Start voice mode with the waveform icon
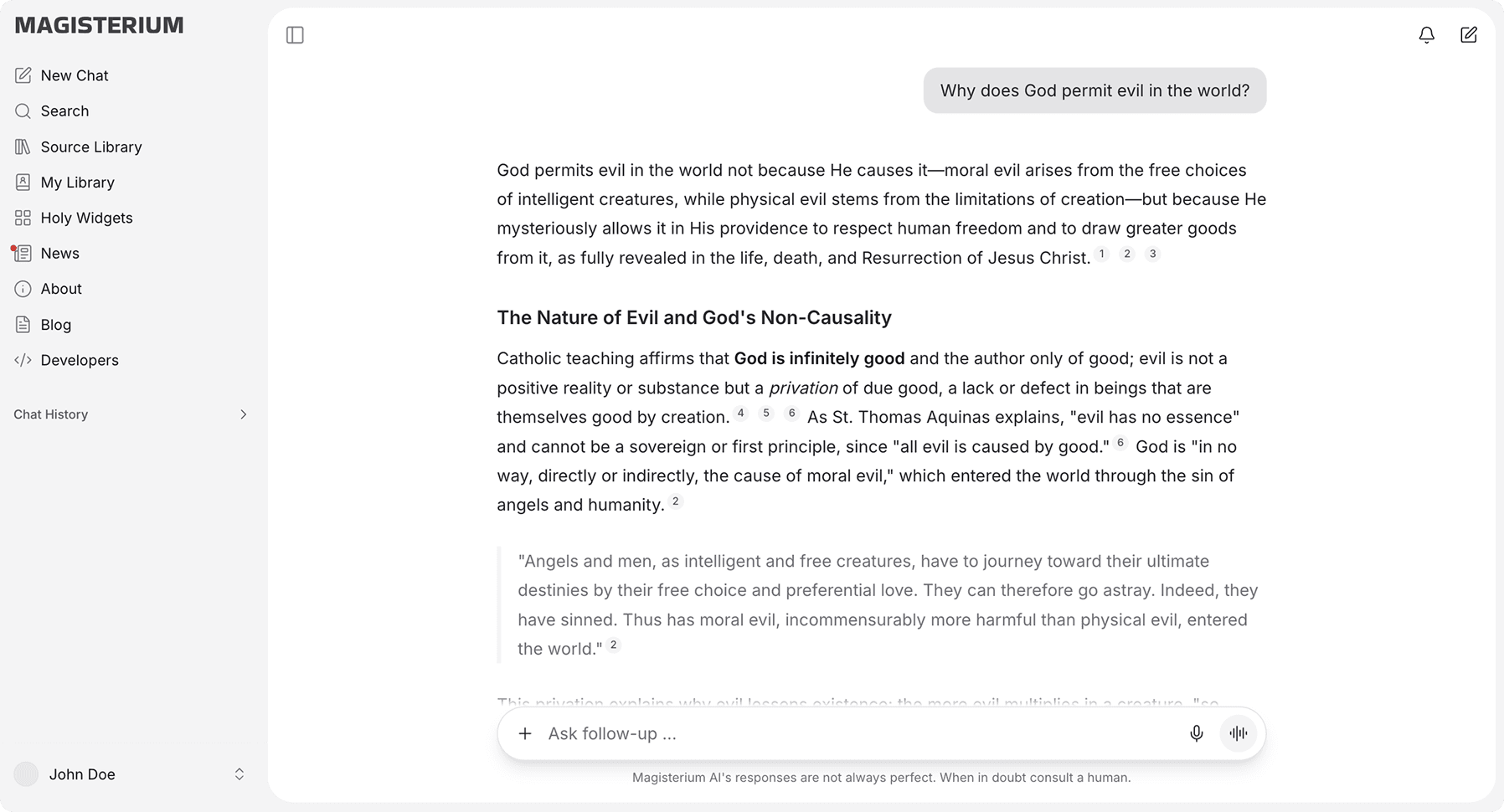This screenshot has width=1504, height=812. point(1239,733)
